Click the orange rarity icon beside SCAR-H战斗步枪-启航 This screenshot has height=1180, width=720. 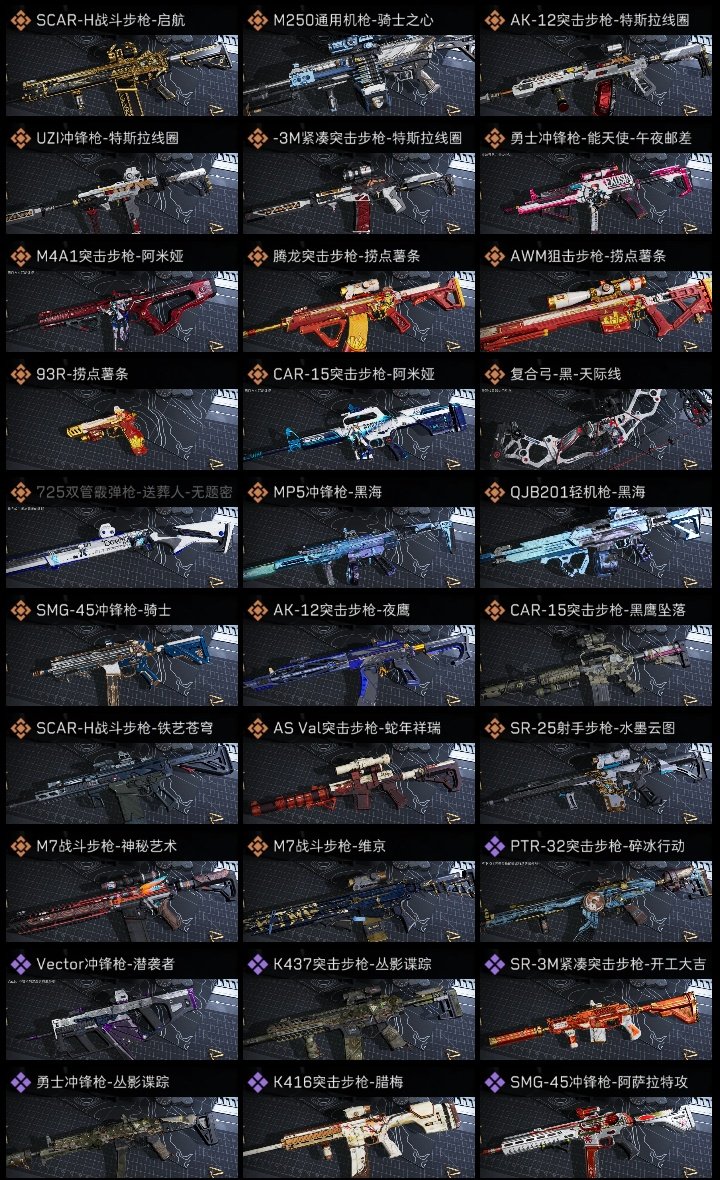coord(20,20)
